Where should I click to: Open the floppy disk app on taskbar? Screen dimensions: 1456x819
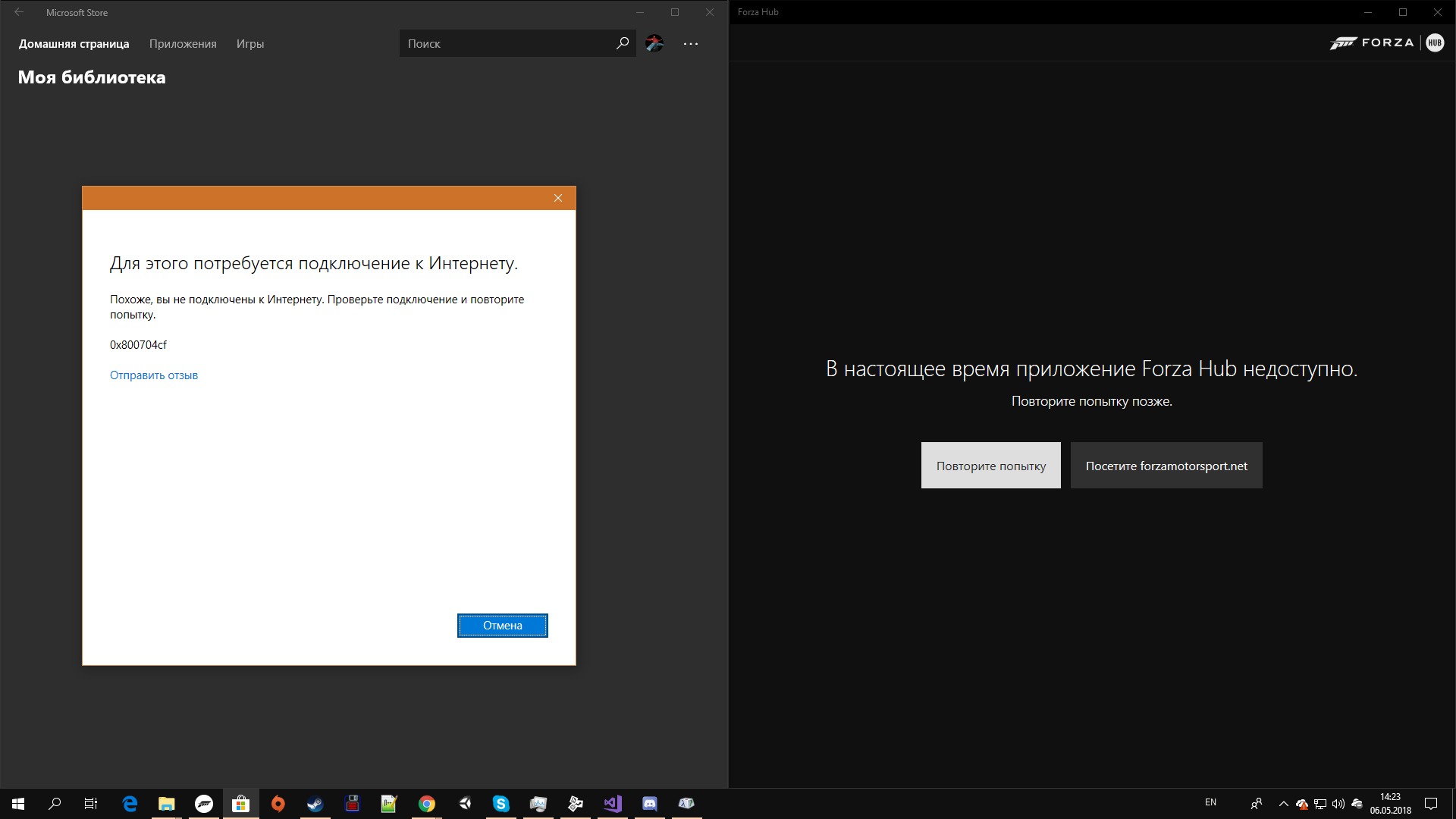click(x=353, y=804)
